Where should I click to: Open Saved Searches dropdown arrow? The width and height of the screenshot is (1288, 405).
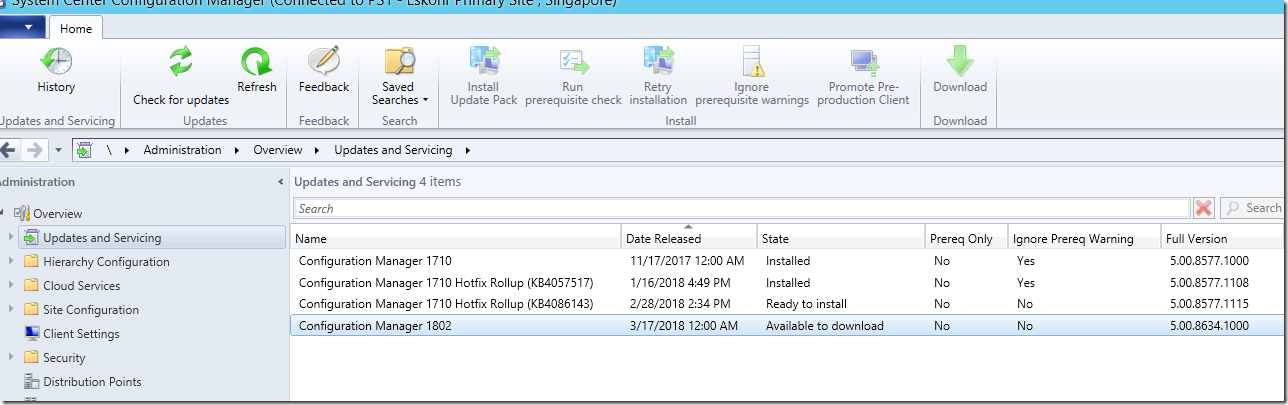click(425, 100)
